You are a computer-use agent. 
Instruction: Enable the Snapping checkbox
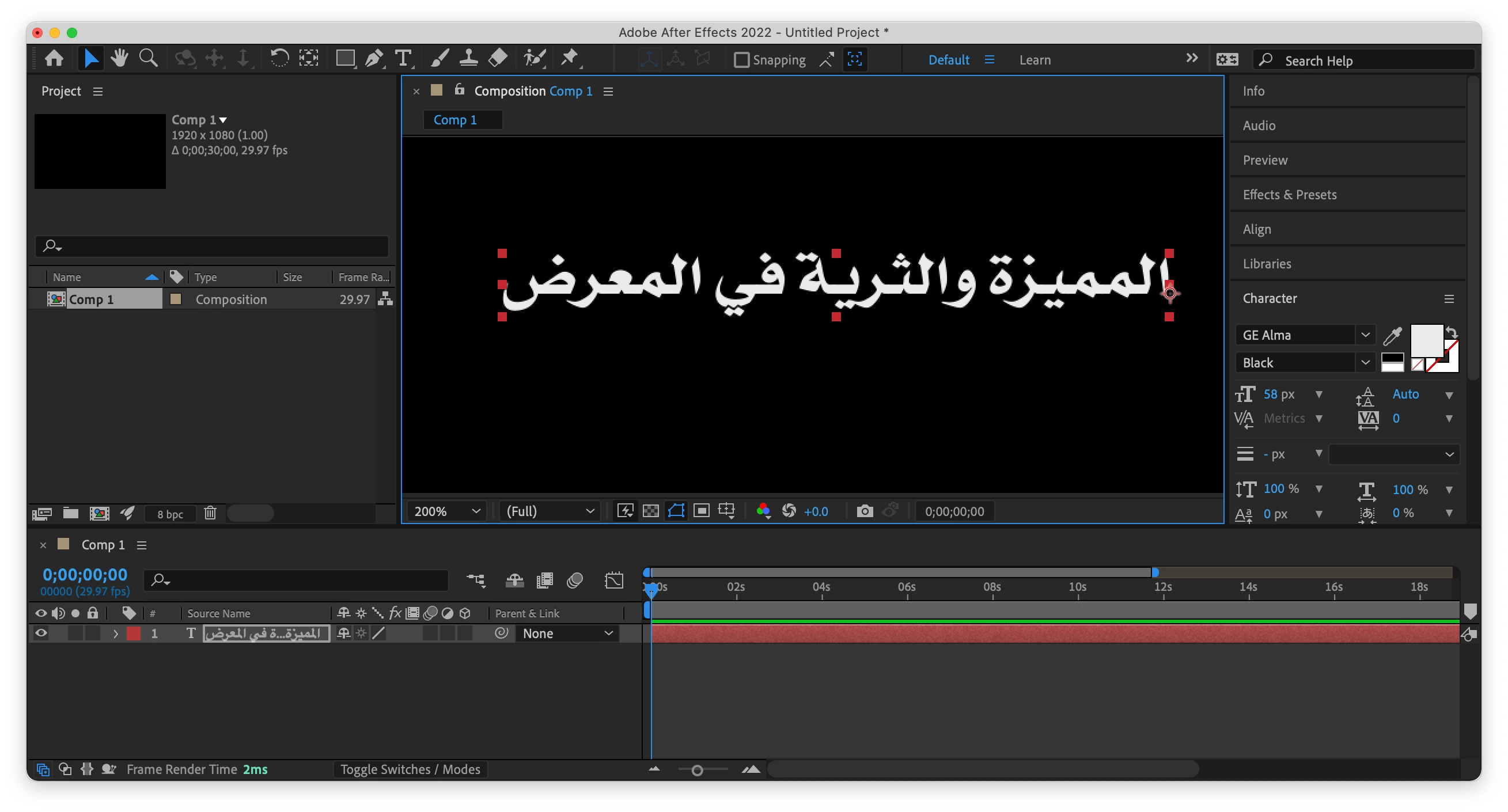tap(741, 60)
